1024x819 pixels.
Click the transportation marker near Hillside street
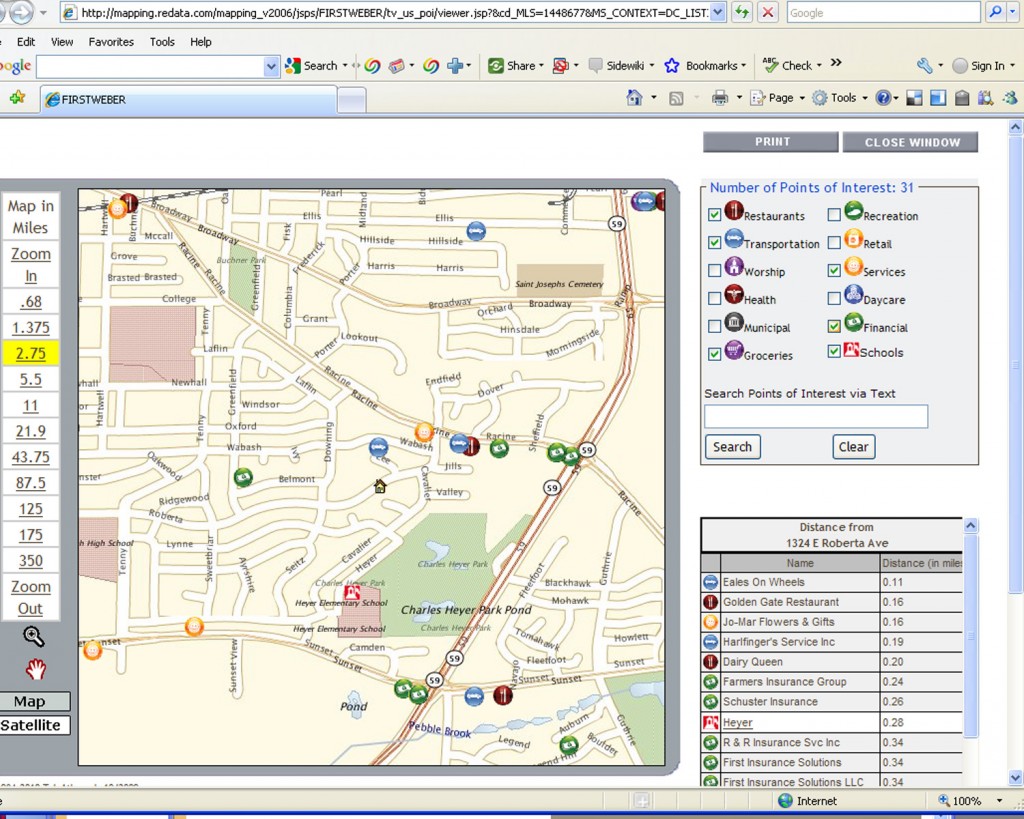pyautogui.click(x=476, y=231)
